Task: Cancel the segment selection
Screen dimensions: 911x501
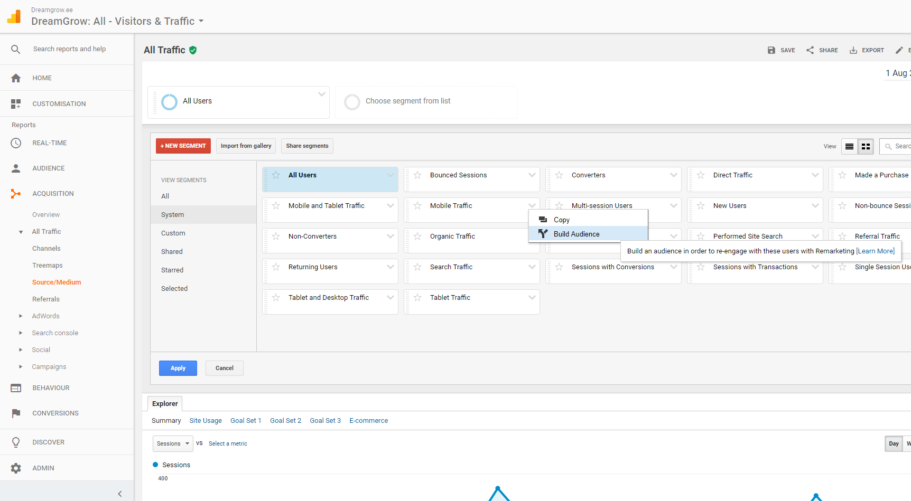Action: point(224,368)
